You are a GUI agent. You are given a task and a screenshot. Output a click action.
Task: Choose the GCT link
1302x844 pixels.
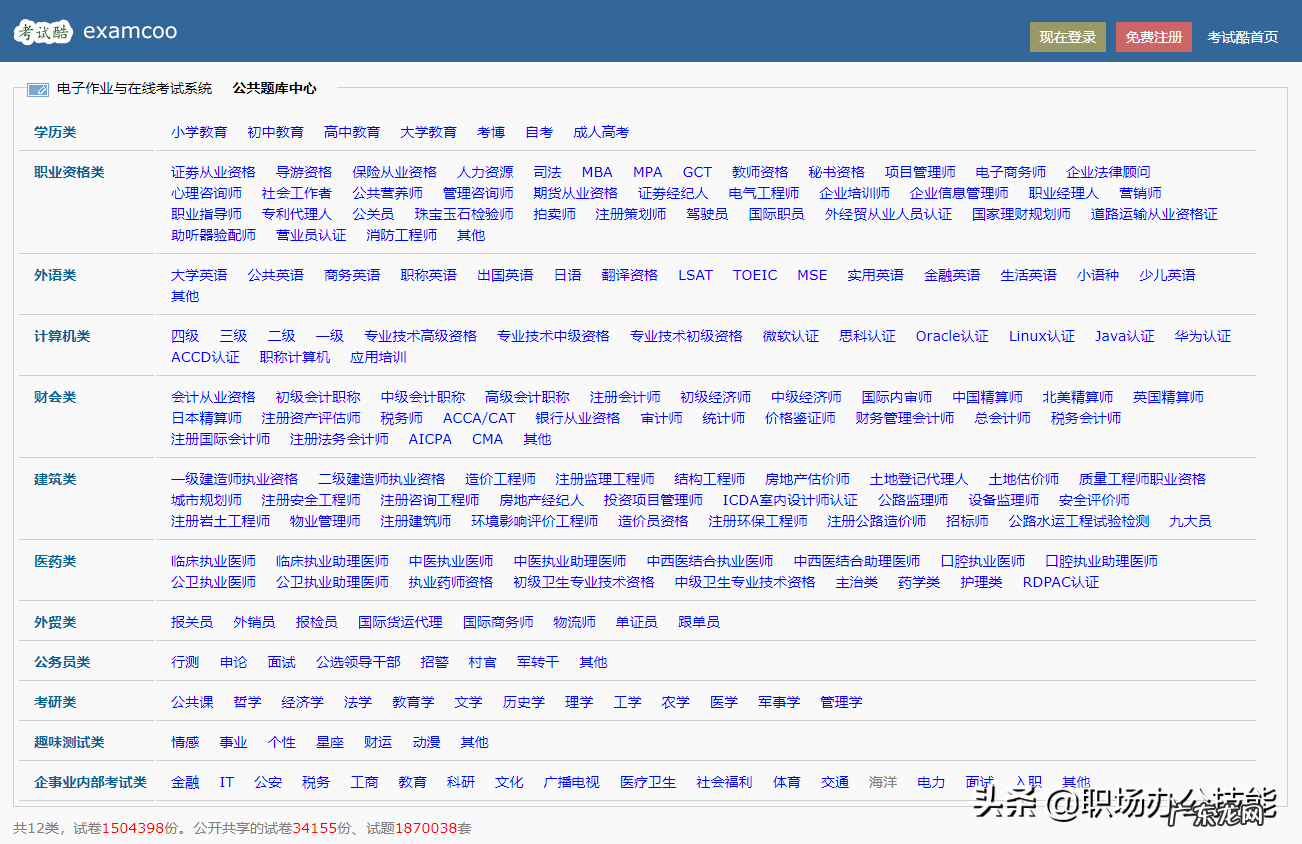697,172
